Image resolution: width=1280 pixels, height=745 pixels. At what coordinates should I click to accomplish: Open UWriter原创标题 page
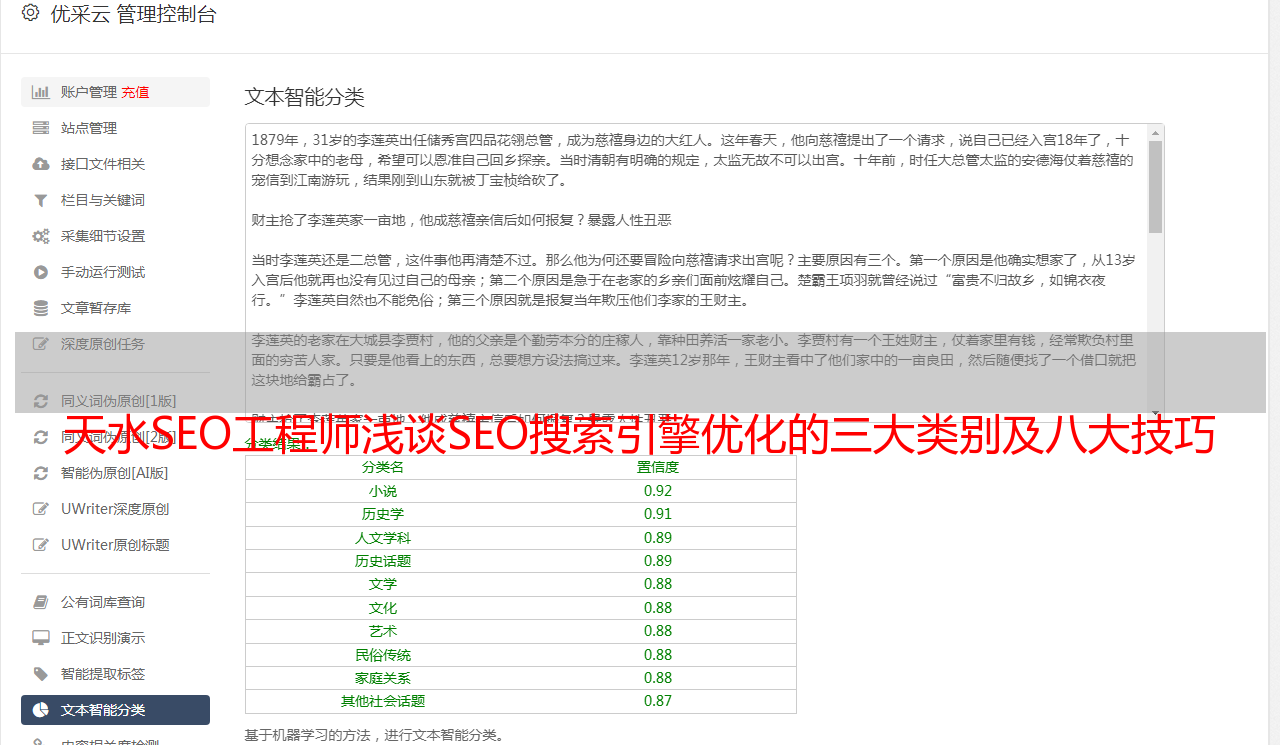coord(115,545)
